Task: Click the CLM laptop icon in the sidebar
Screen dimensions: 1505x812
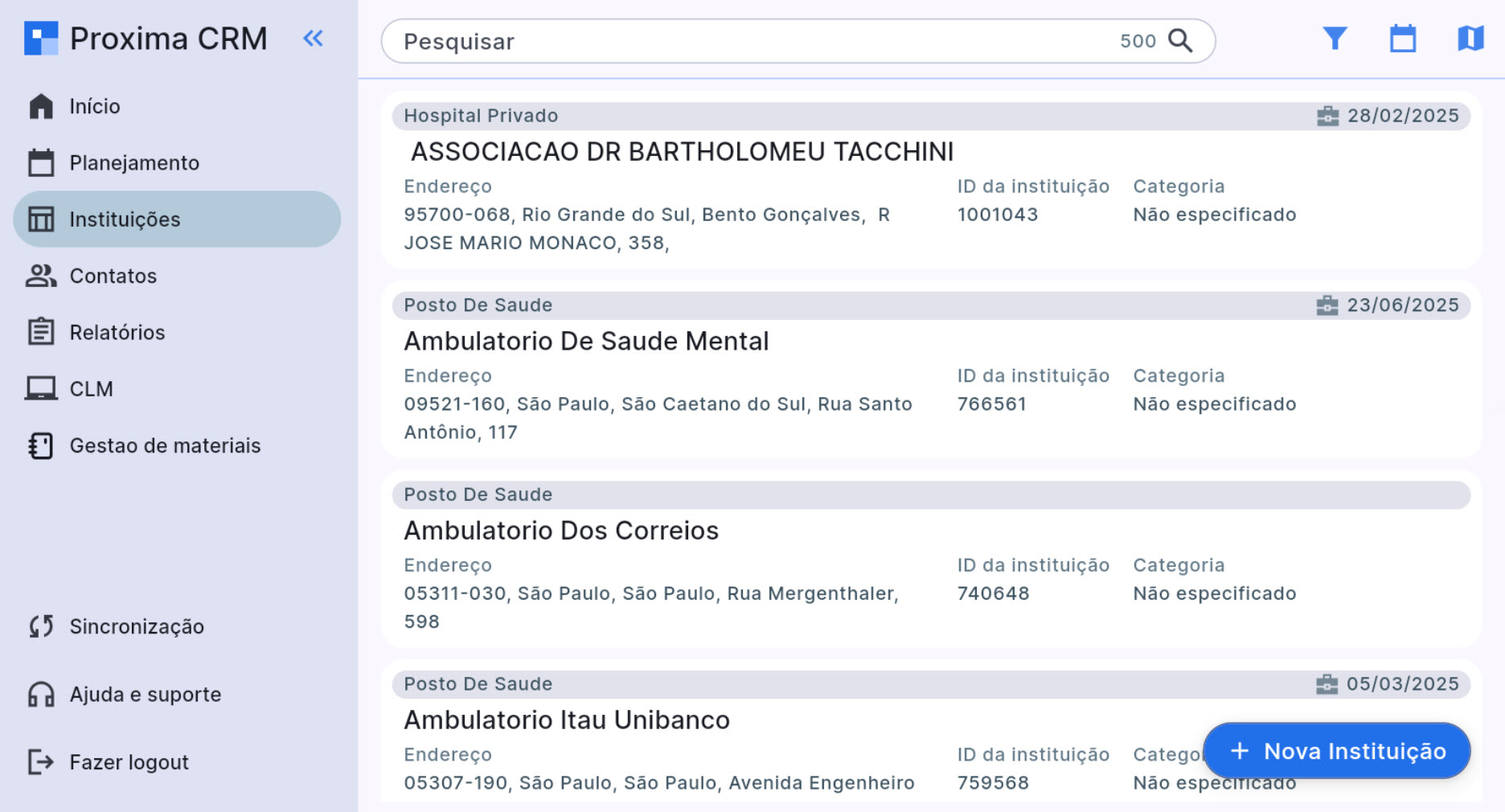Action: (x=41, y=388)
